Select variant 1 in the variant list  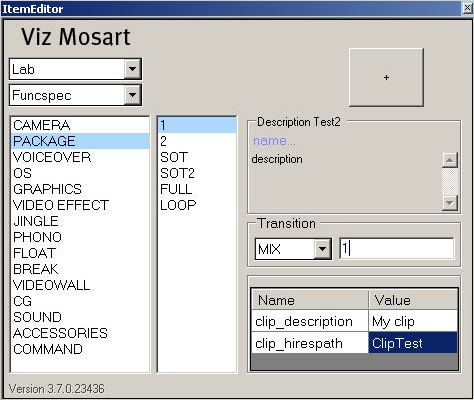(197, 125)
